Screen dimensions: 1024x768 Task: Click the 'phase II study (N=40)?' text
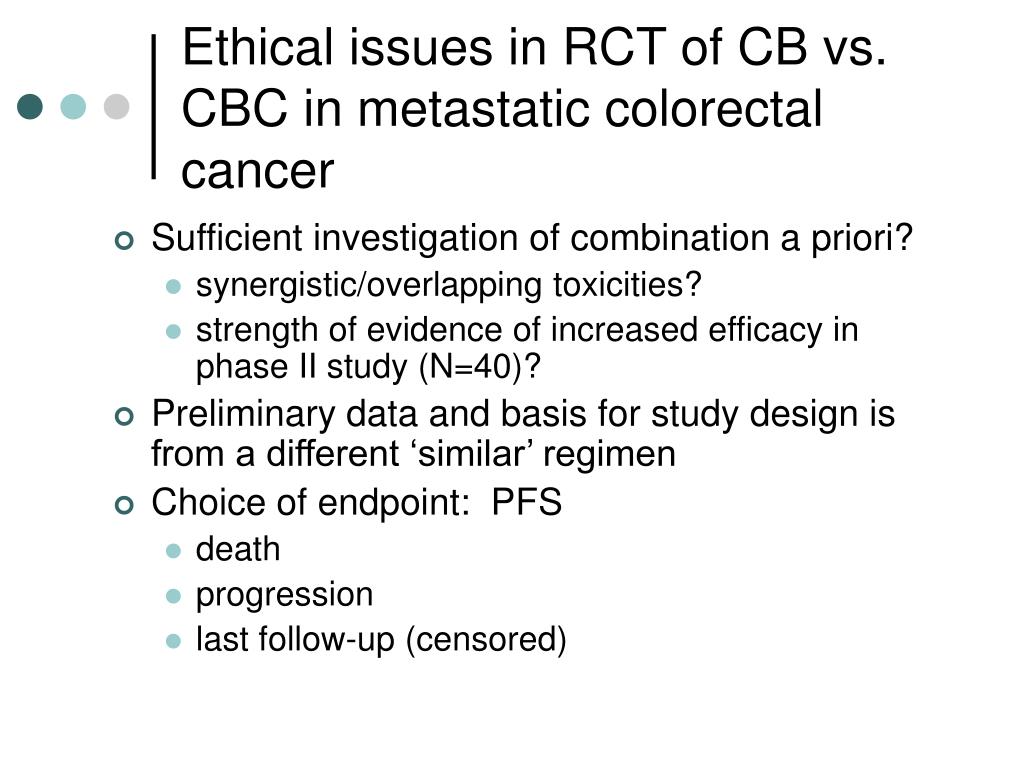tap(368, 367)
